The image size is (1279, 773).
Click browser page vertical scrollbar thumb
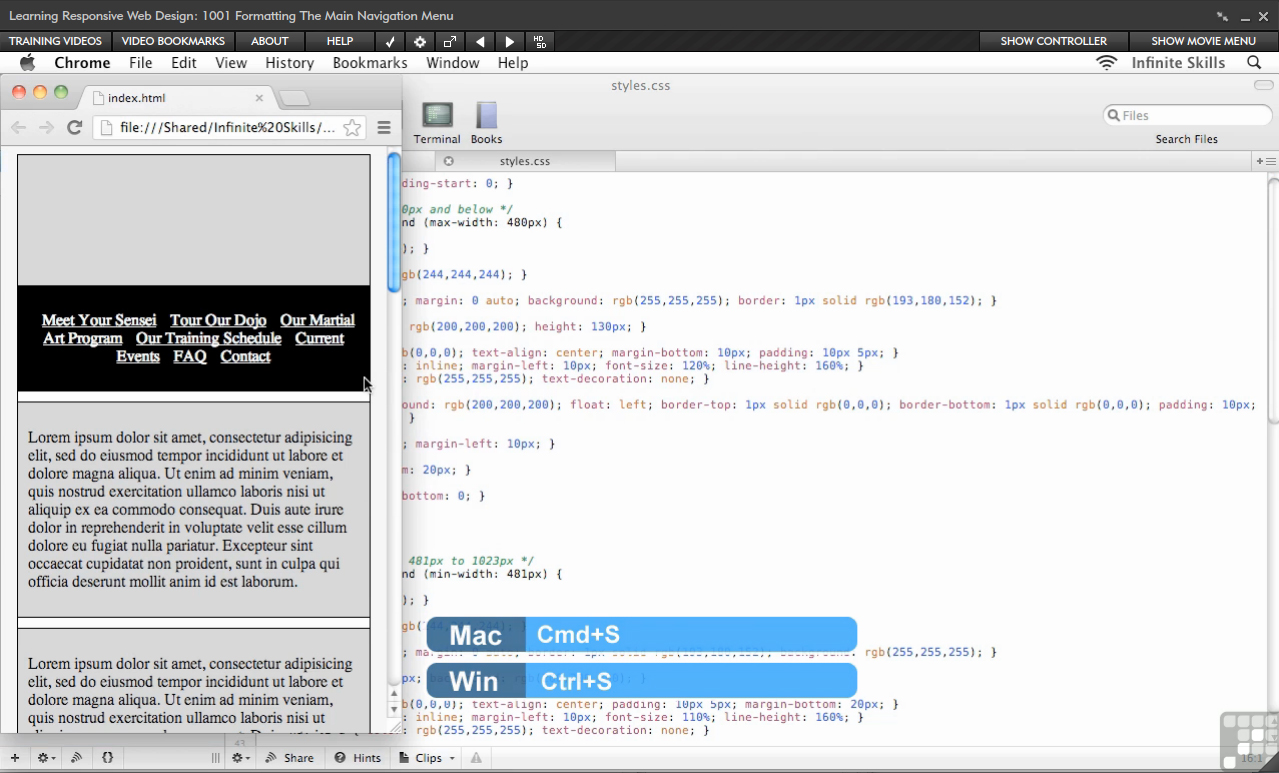(x=394, y=221)
